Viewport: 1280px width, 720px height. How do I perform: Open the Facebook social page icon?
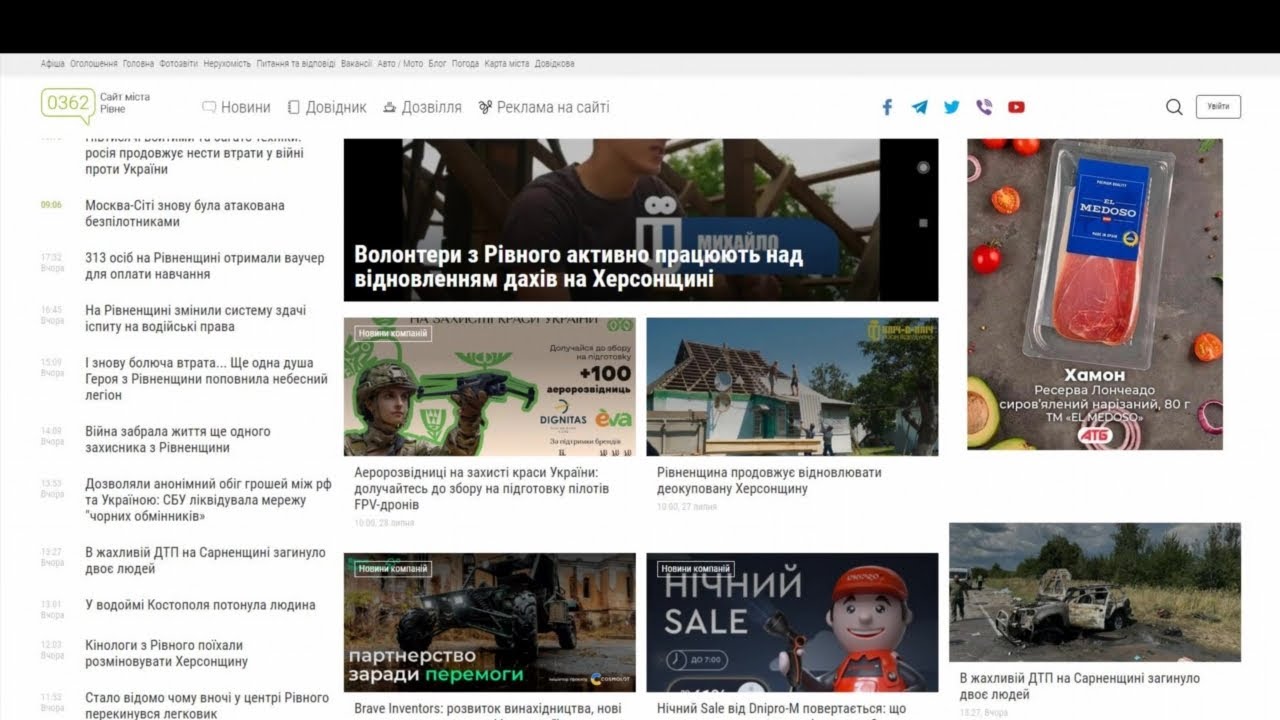887,107
